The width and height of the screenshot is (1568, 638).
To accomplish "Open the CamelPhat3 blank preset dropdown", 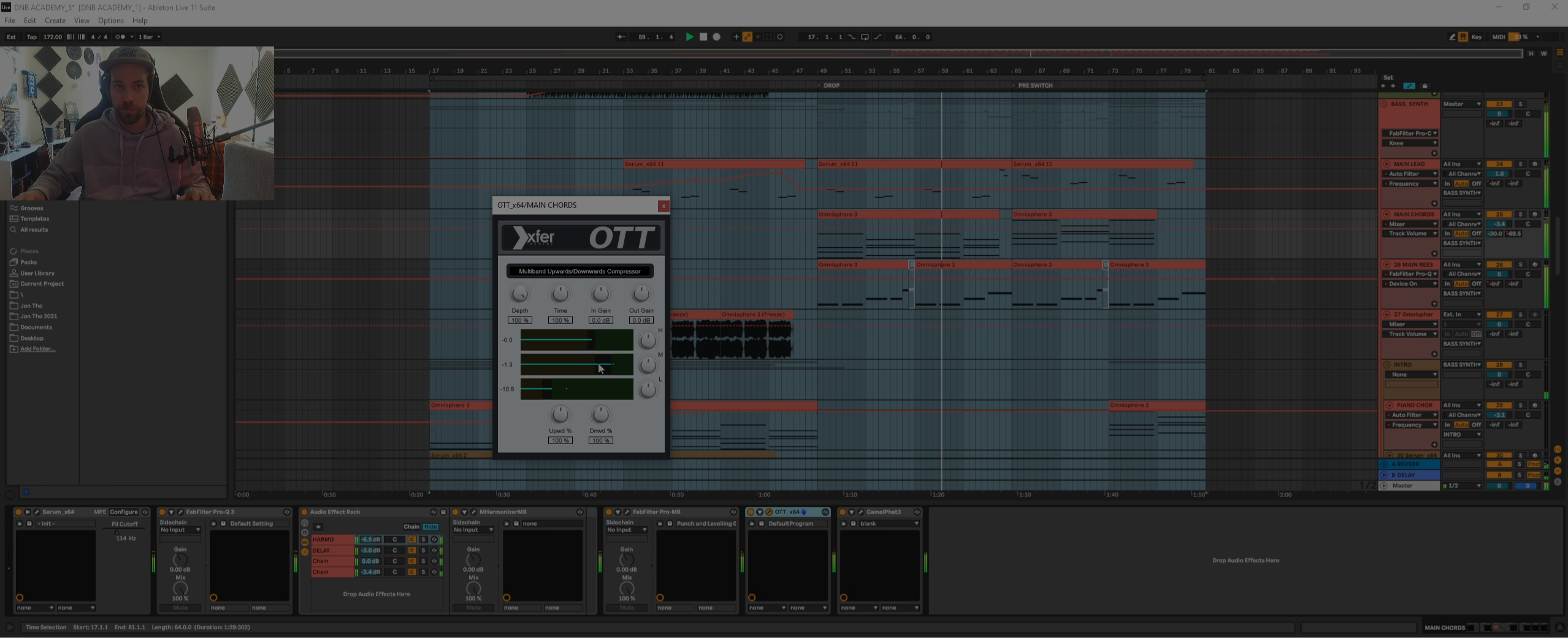I will click(889, 524).
